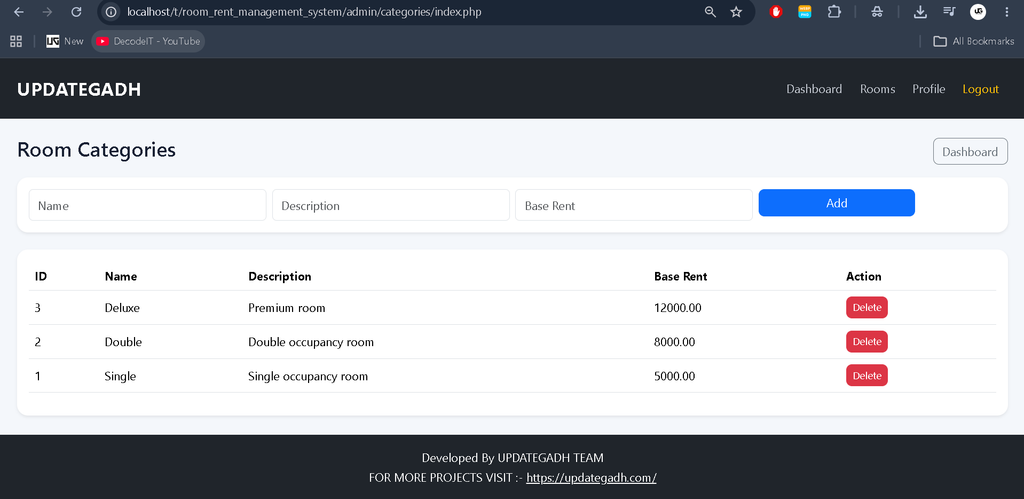
Task: Click the 5000.00 rent value
Action: point(675,376)
